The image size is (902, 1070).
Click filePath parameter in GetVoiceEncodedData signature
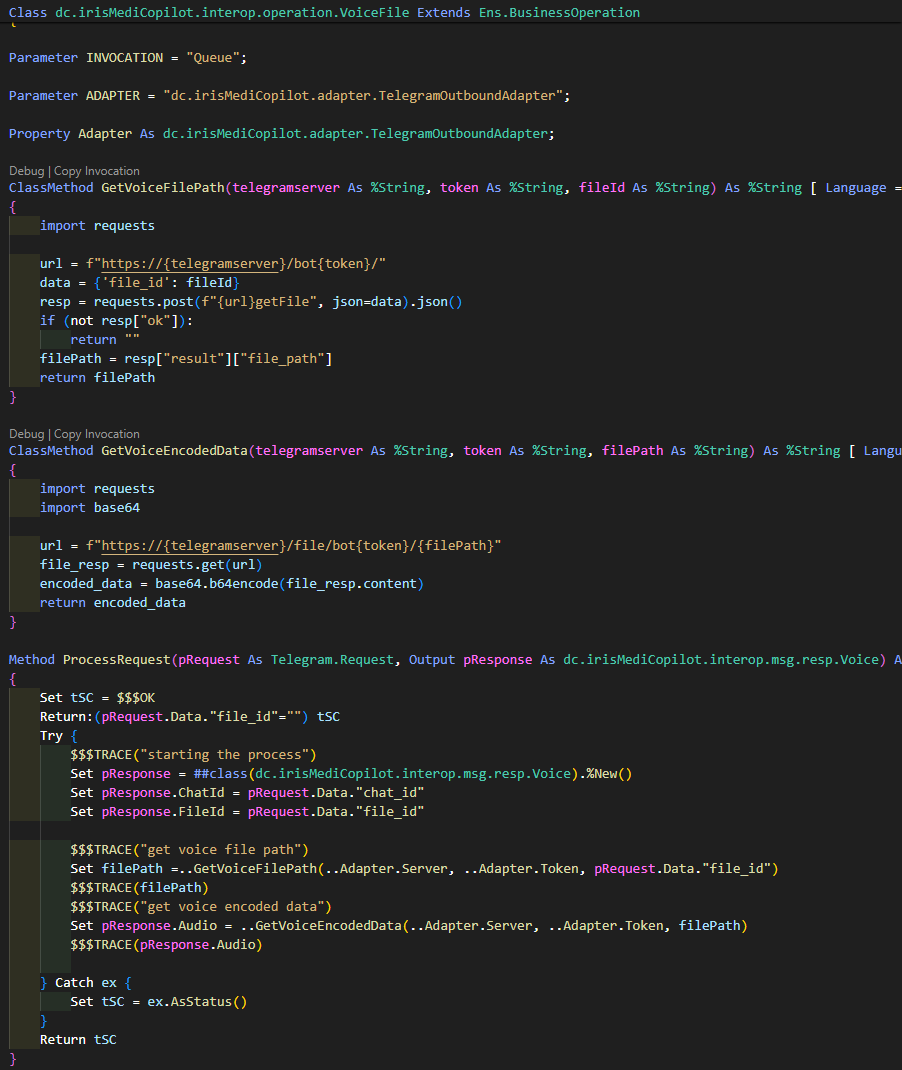pyautogui.click(x=632, y=451)
